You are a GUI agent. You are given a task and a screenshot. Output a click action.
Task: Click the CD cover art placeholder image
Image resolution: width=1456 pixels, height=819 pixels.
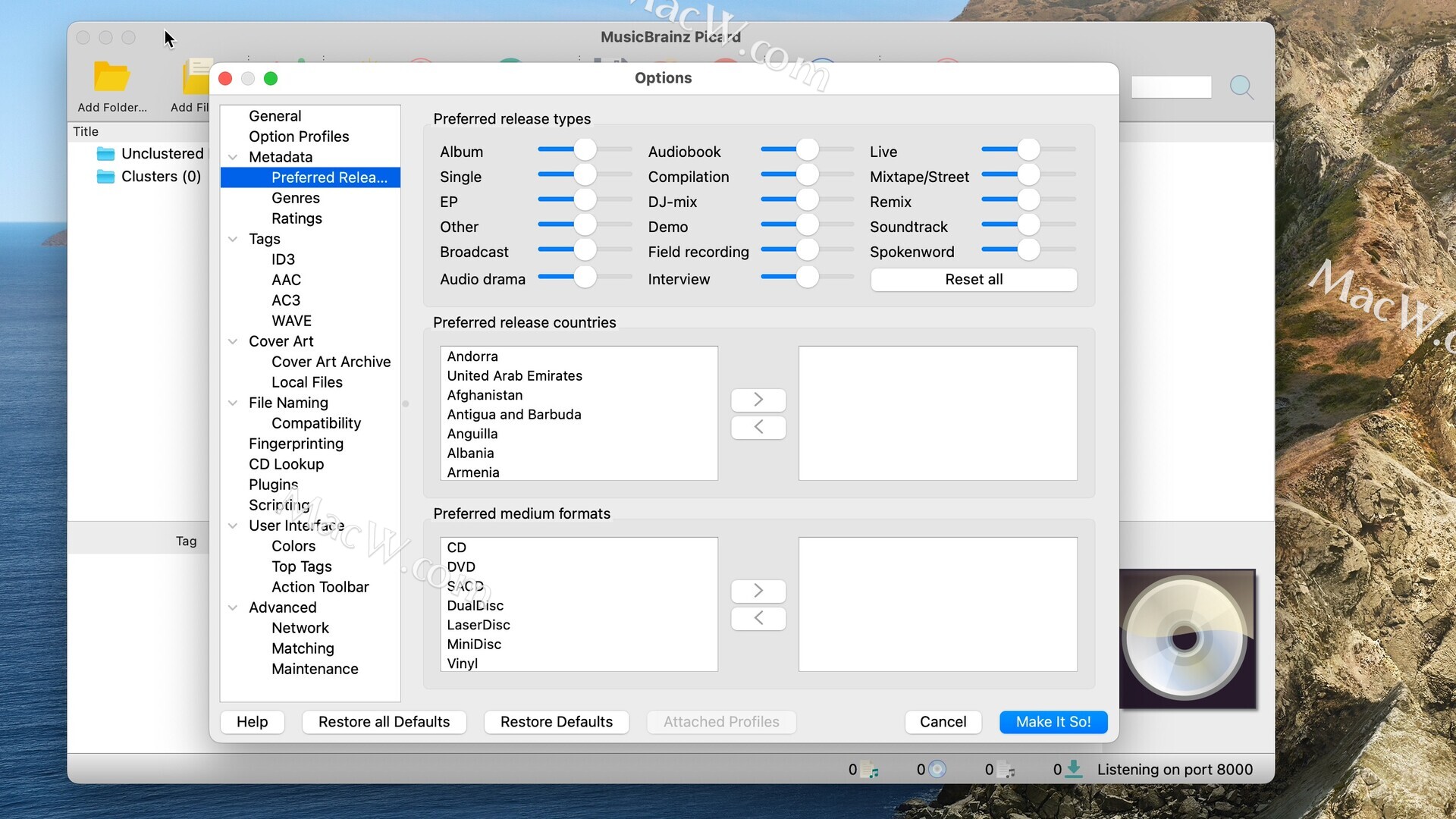[x=1187, y=639]
